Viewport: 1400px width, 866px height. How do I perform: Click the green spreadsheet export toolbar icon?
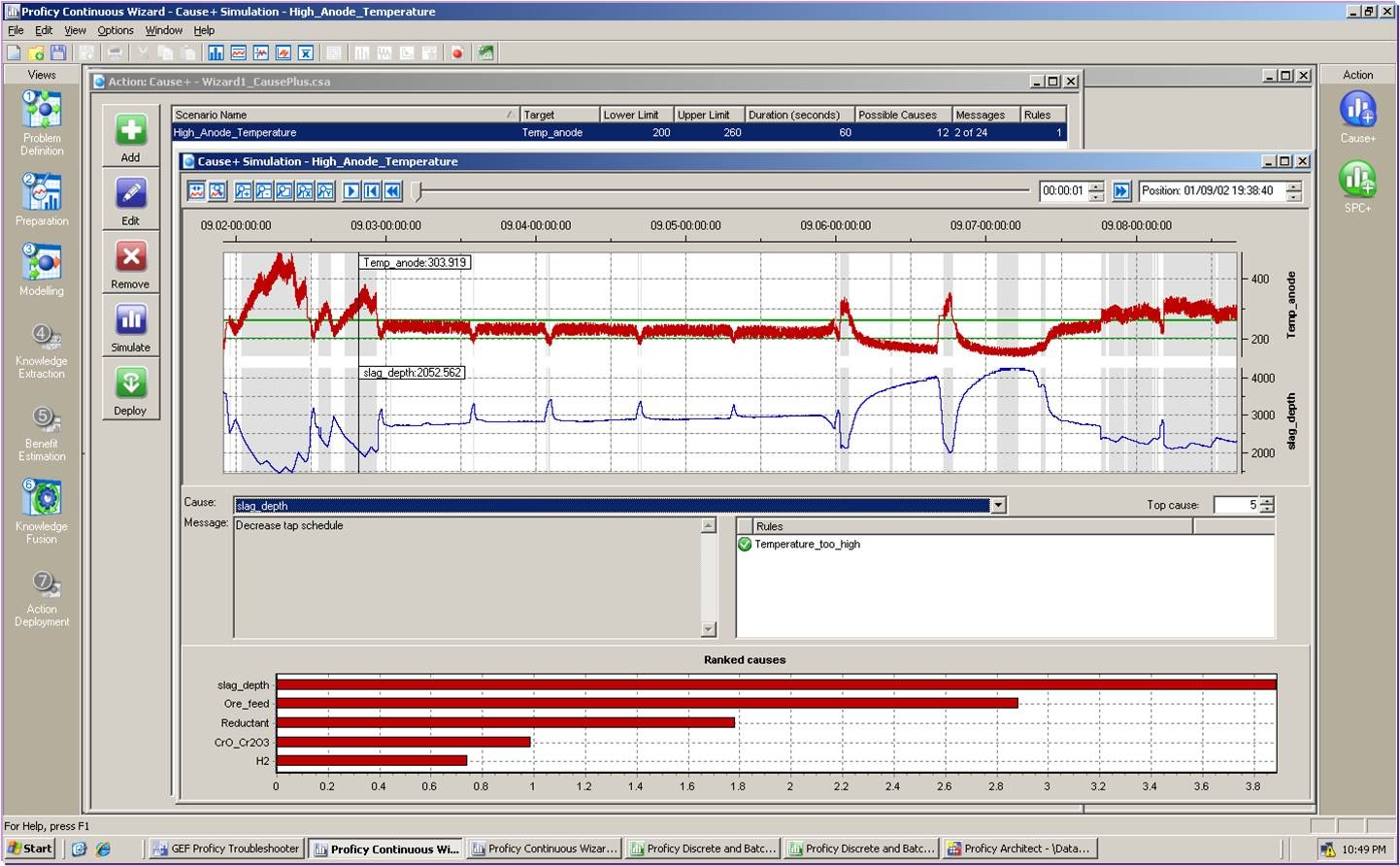click(x=485, y=52)
